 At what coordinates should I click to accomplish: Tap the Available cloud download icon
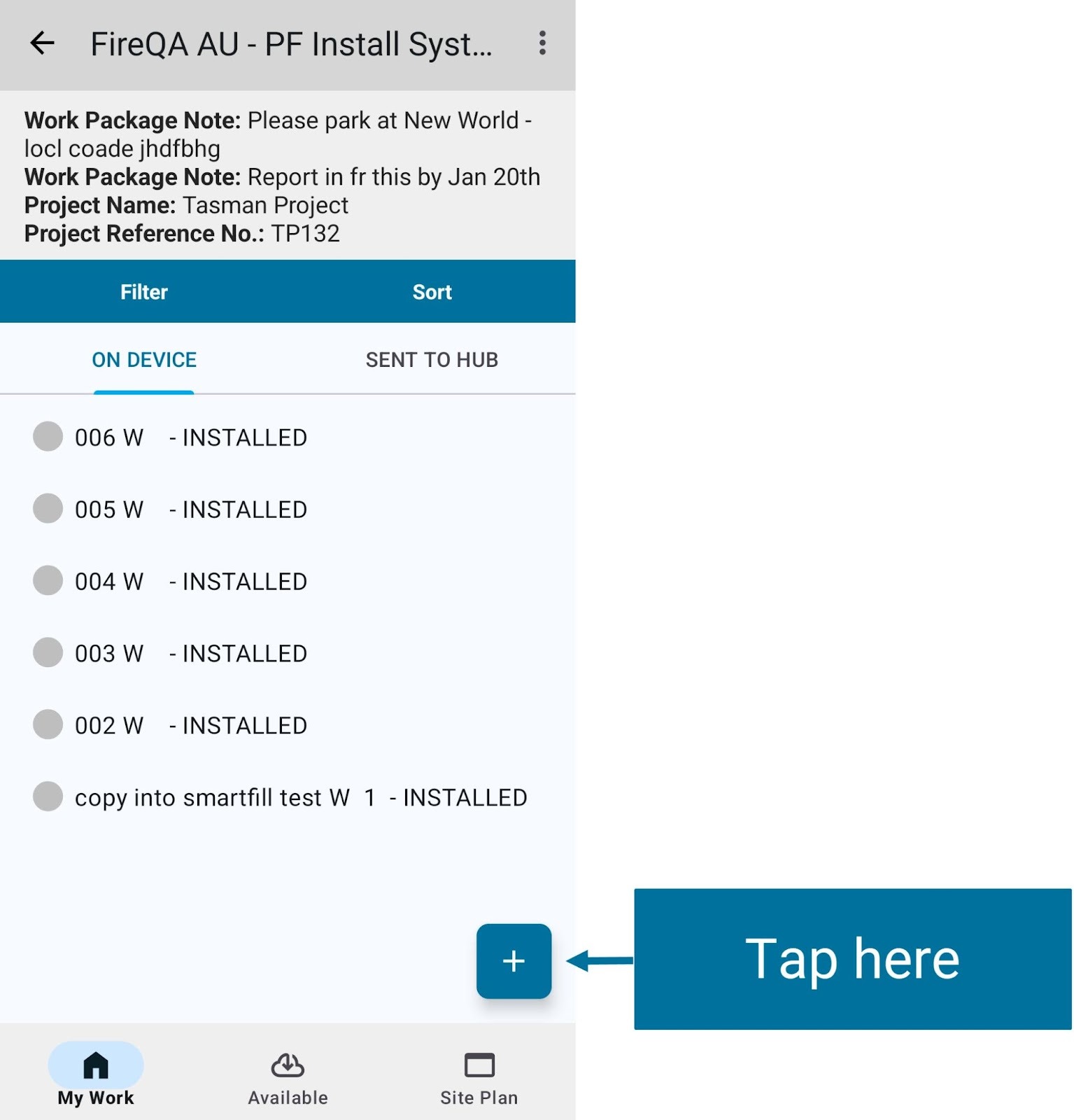pos(288,1066)
